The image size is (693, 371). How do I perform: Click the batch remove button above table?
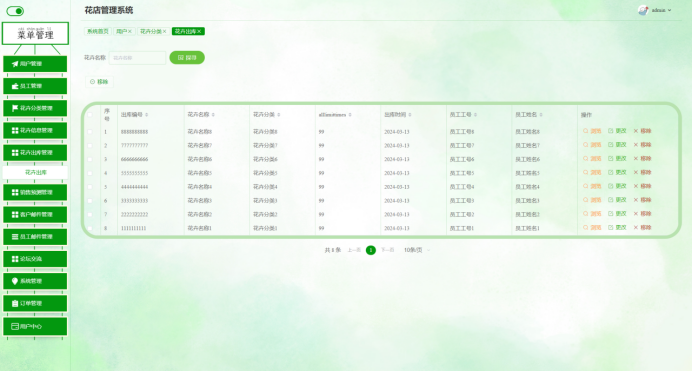point(99,82)
